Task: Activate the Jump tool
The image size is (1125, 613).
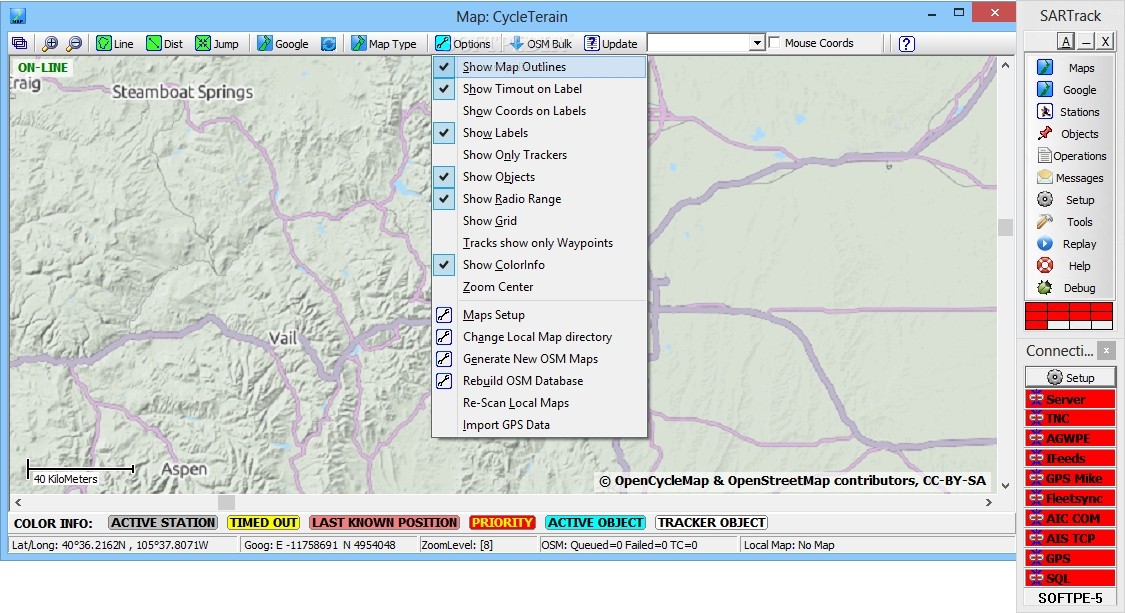Action: [x=217, y=44]
